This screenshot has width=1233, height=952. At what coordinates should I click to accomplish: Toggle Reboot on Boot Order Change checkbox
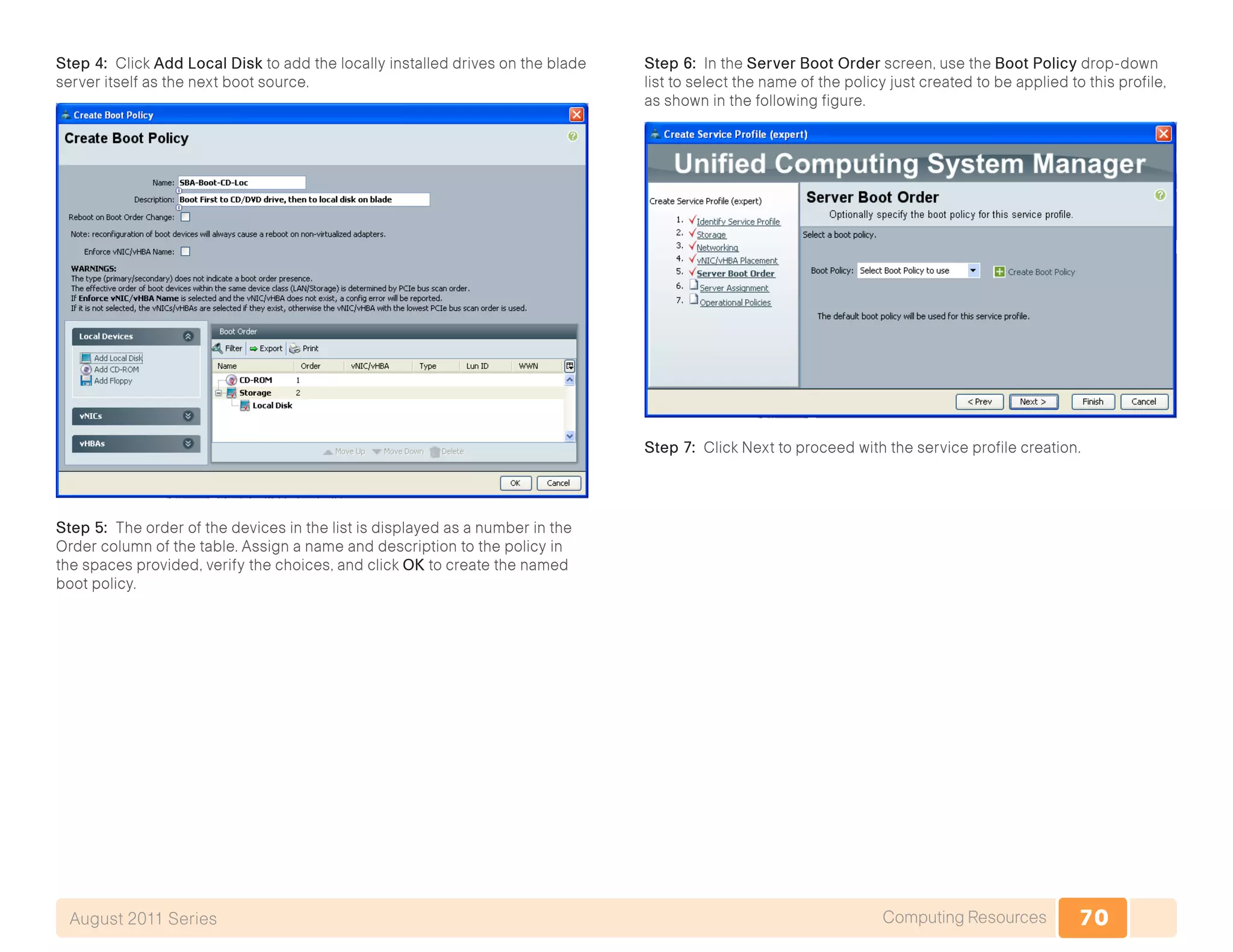click(x=185, y=217)
